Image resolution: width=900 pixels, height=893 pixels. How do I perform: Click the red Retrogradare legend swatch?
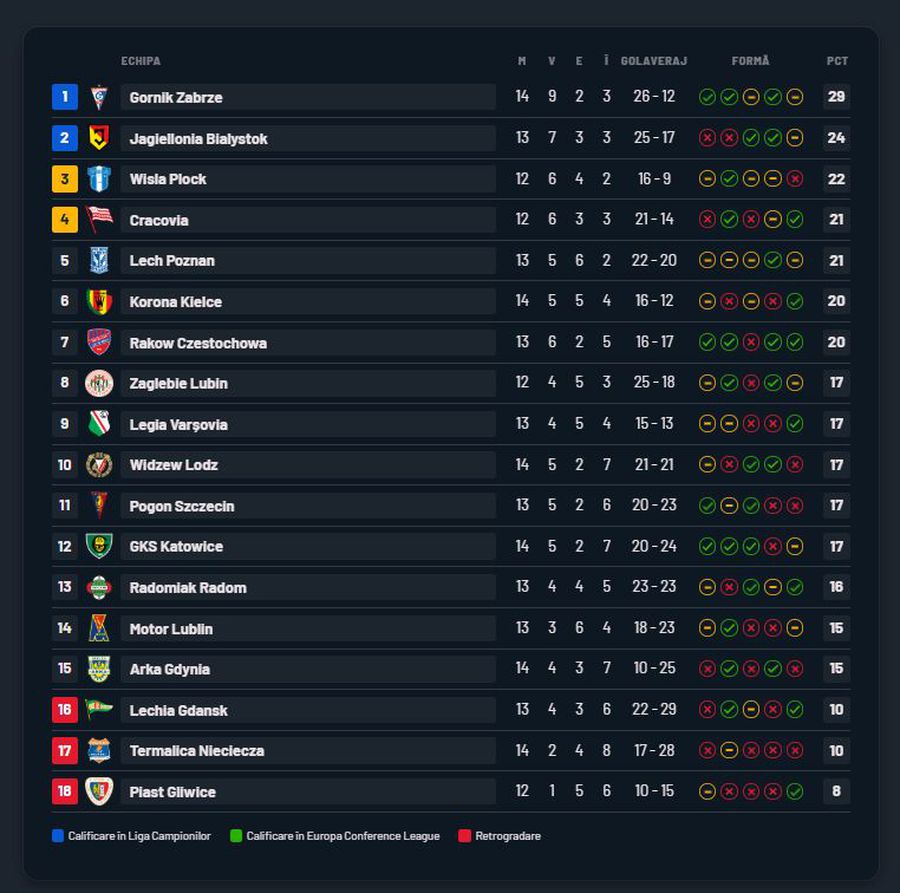click(x=464, y=836)
